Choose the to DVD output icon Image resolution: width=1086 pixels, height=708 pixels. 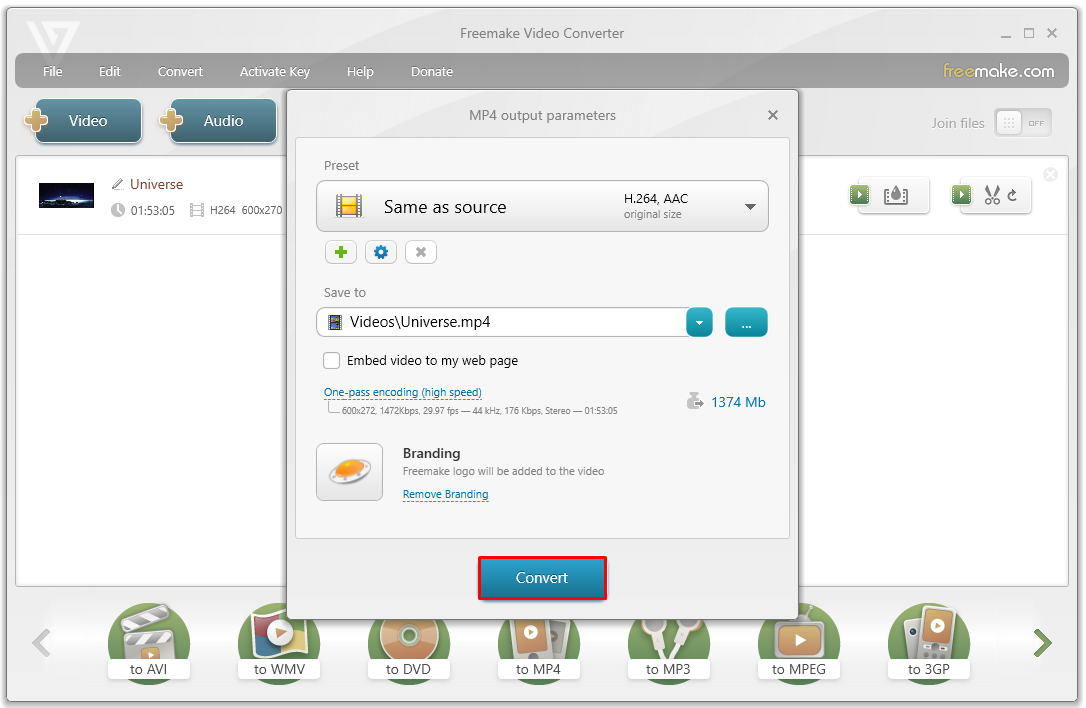point(409,651)
